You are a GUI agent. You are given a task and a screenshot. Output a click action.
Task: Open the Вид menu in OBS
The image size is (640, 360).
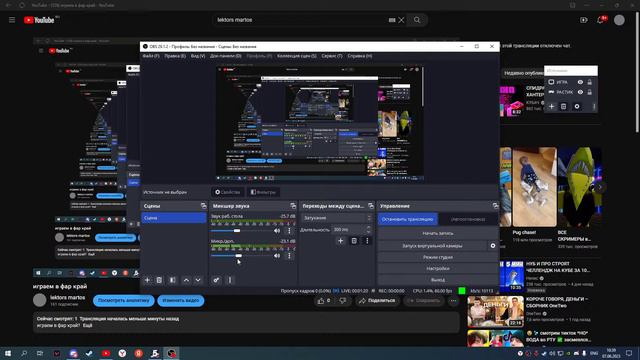[198, 56]
